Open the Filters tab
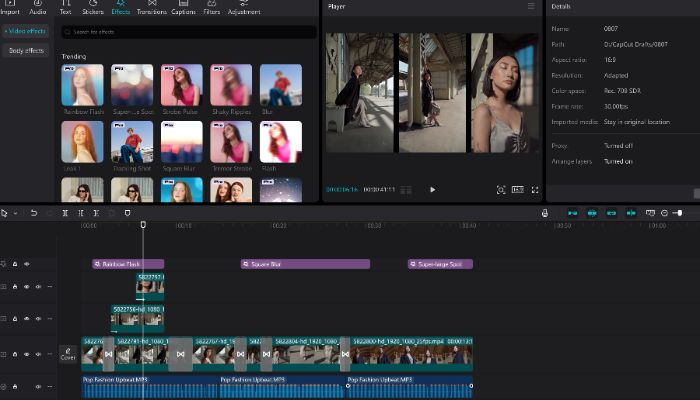This screenshot has width=700, height=400. tap(212, 8)
